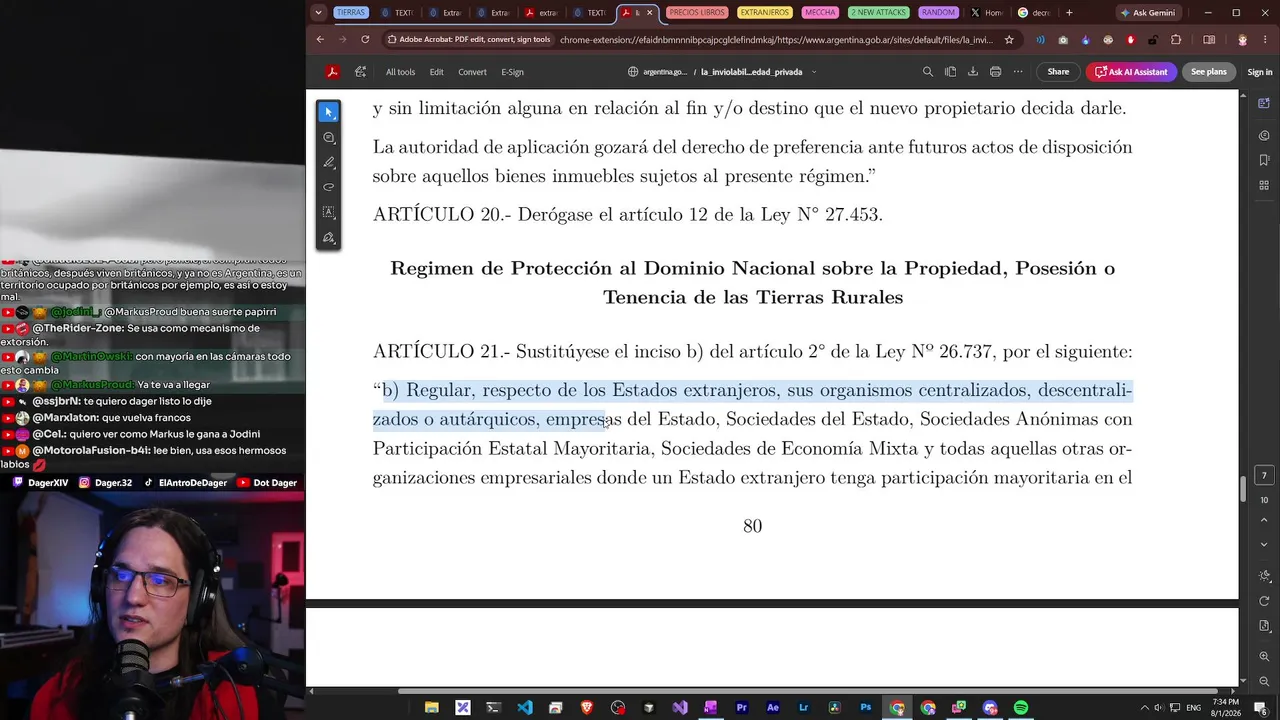Select the highlighter pen tool

pyautogui.click(x=329, y=163)
